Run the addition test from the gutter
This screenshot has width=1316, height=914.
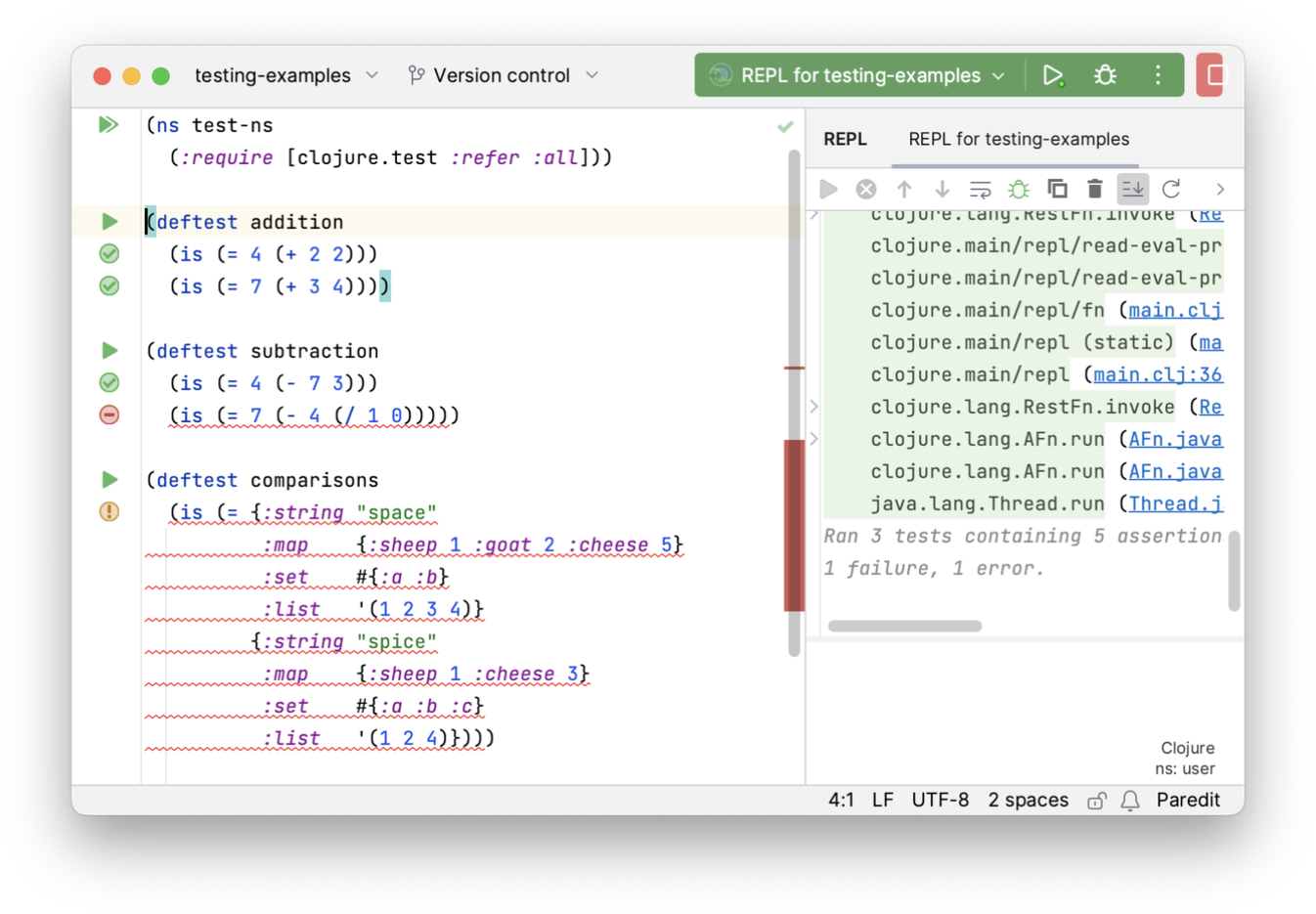click(x=110, y=222)
